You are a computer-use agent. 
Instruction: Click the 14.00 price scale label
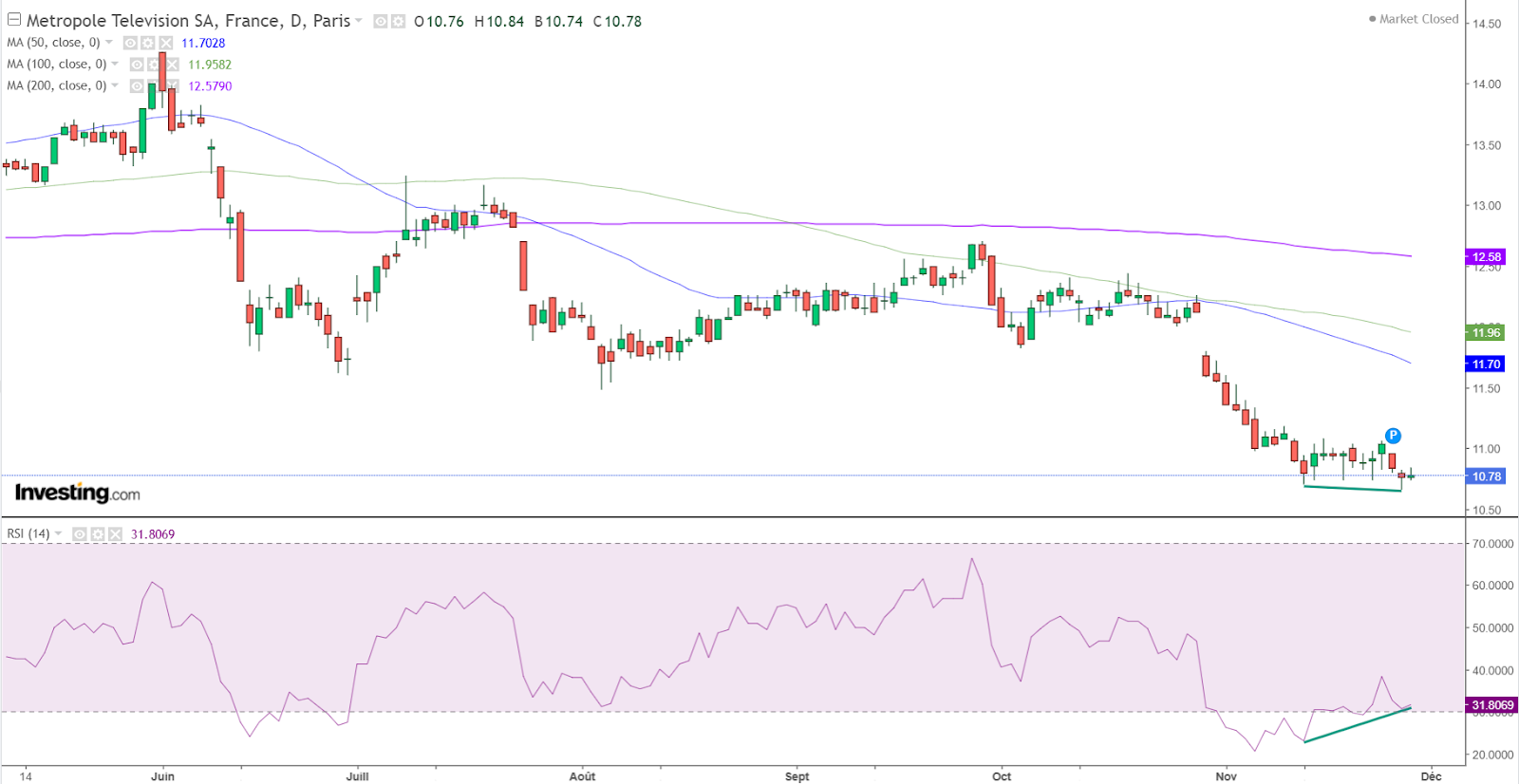click(1487, 84)
